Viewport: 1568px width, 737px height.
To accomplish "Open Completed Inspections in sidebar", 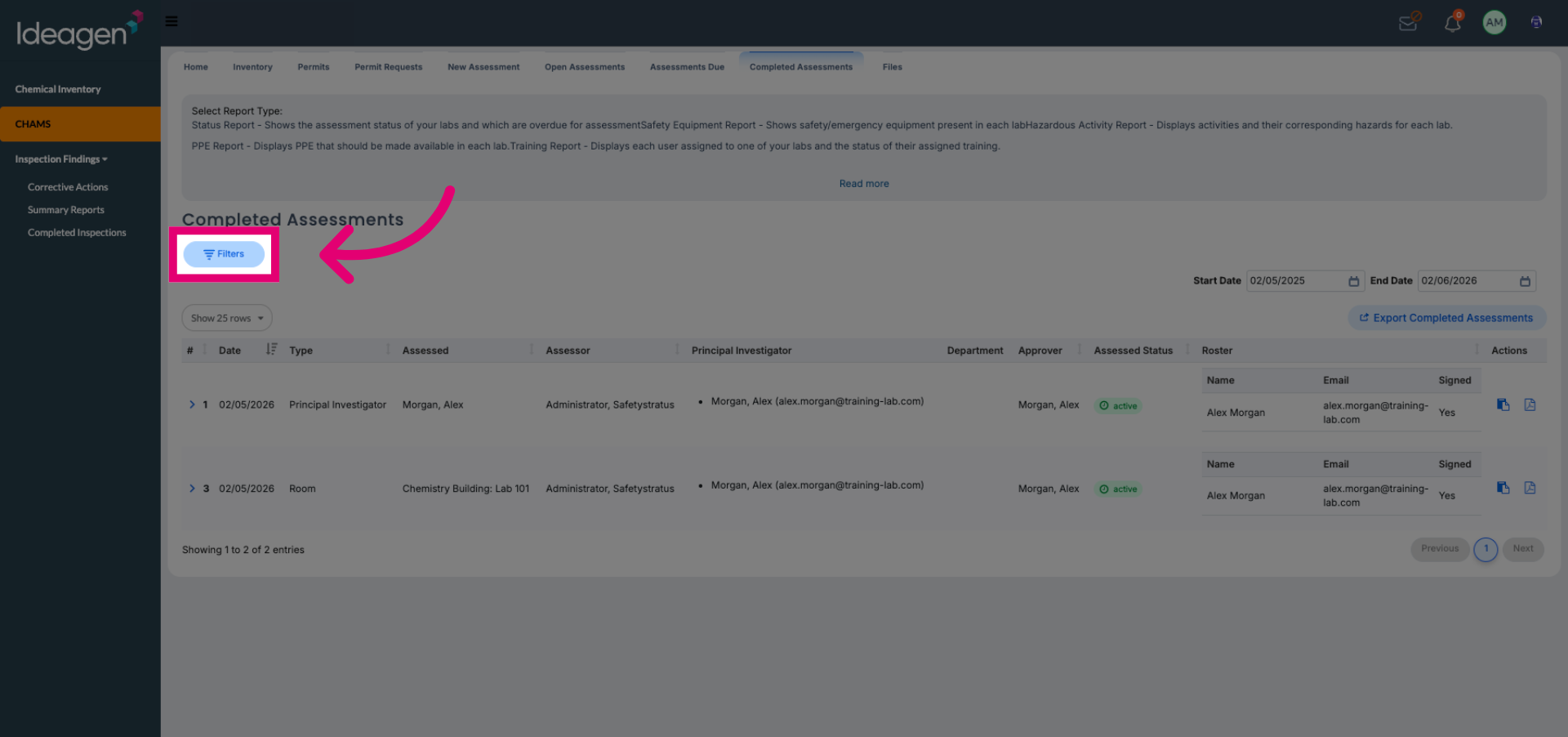I will [77, 233].
